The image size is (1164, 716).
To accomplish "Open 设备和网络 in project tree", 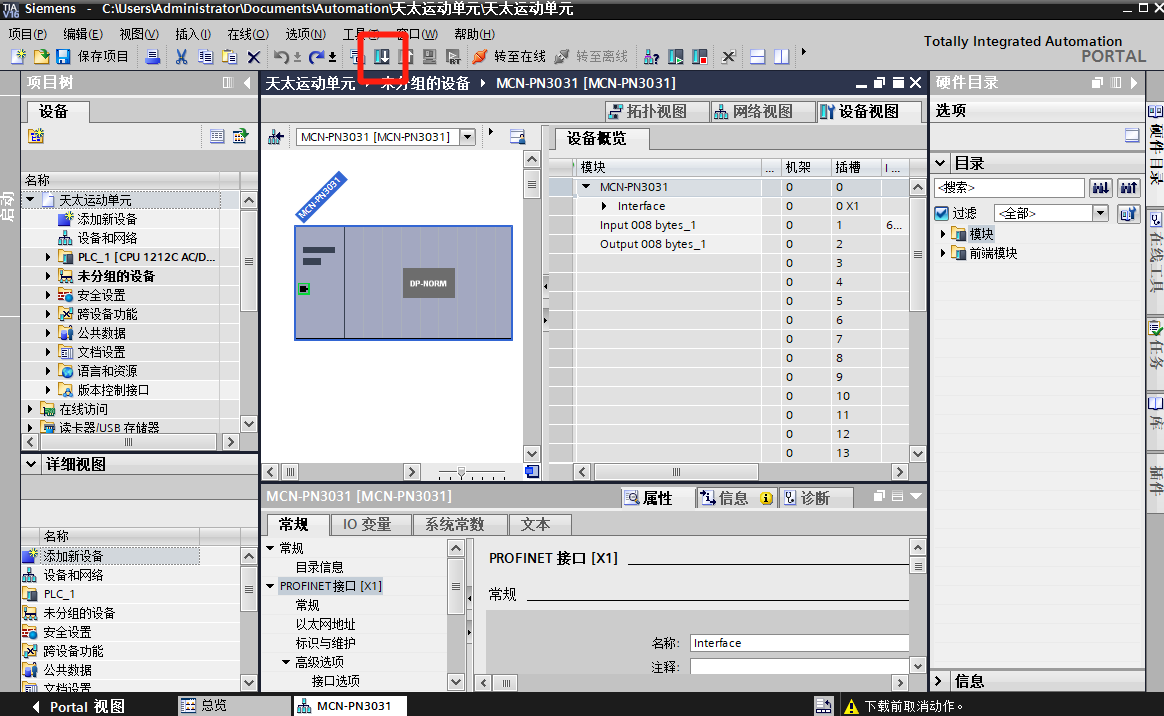I will coord(107,238).
